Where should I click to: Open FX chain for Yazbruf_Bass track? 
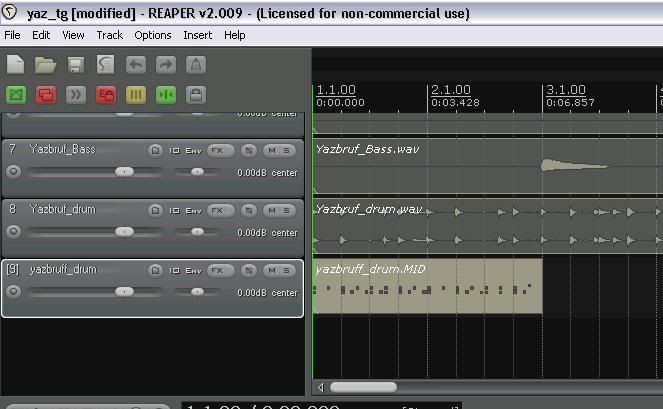(x=221, y=151)
